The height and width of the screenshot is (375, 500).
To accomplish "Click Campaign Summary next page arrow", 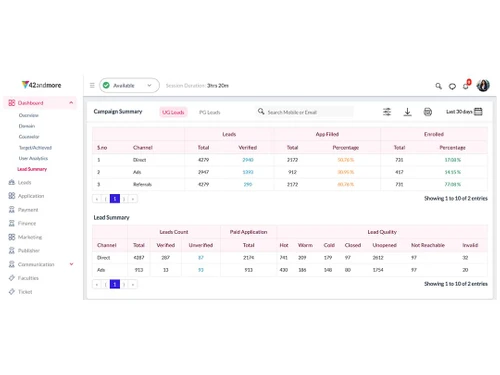I will click(124, 199).
